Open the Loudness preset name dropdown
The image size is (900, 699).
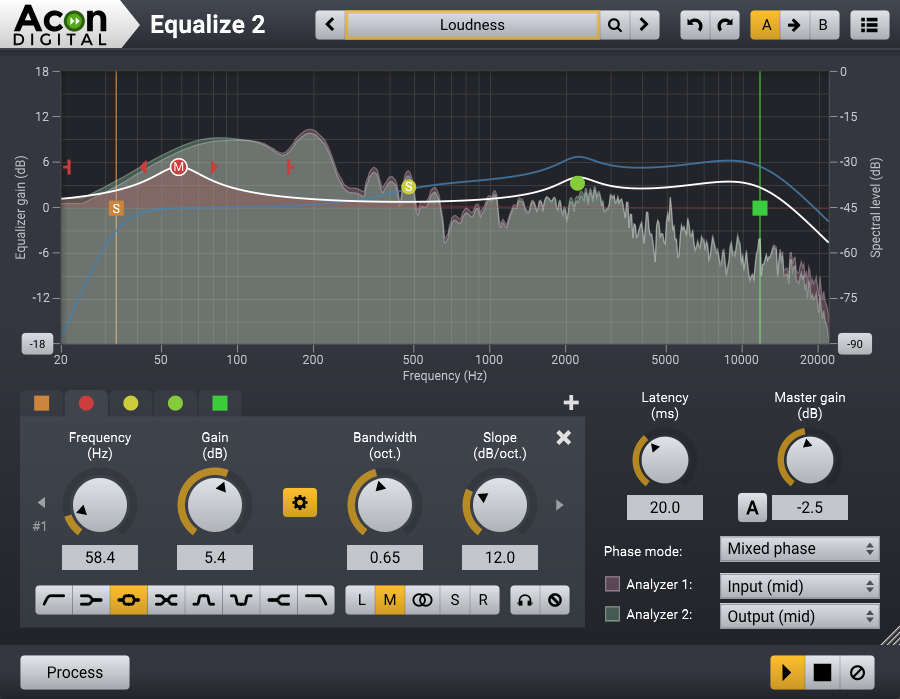(x=472, y=25)
